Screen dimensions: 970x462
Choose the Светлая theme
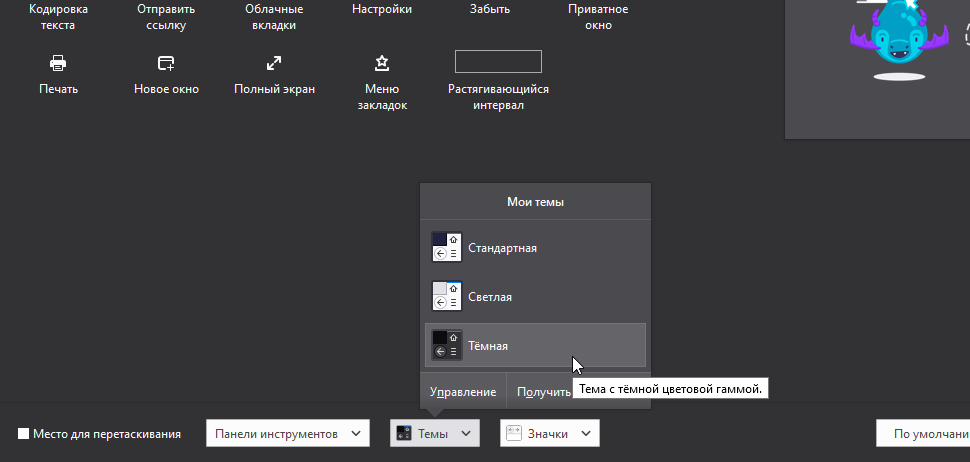coord(535,297)
